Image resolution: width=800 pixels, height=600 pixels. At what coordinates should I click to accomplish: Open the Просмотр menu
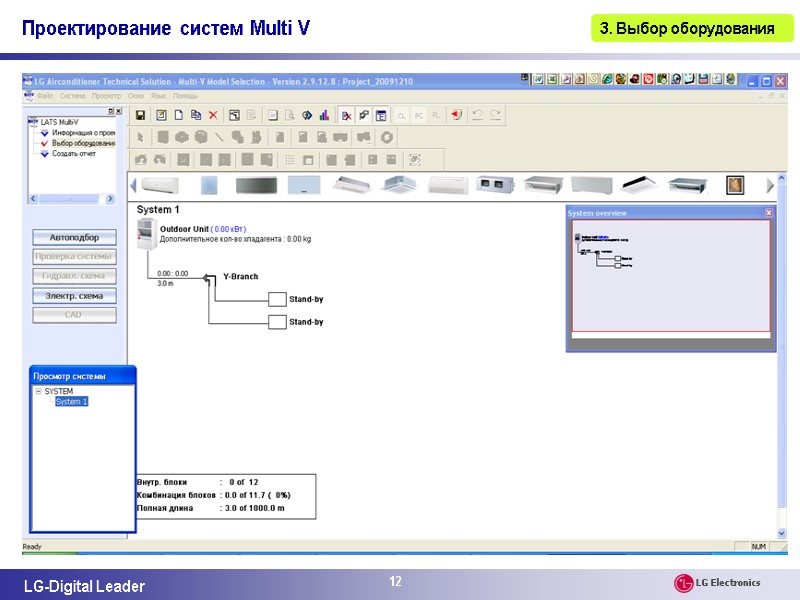click(107, 96)
